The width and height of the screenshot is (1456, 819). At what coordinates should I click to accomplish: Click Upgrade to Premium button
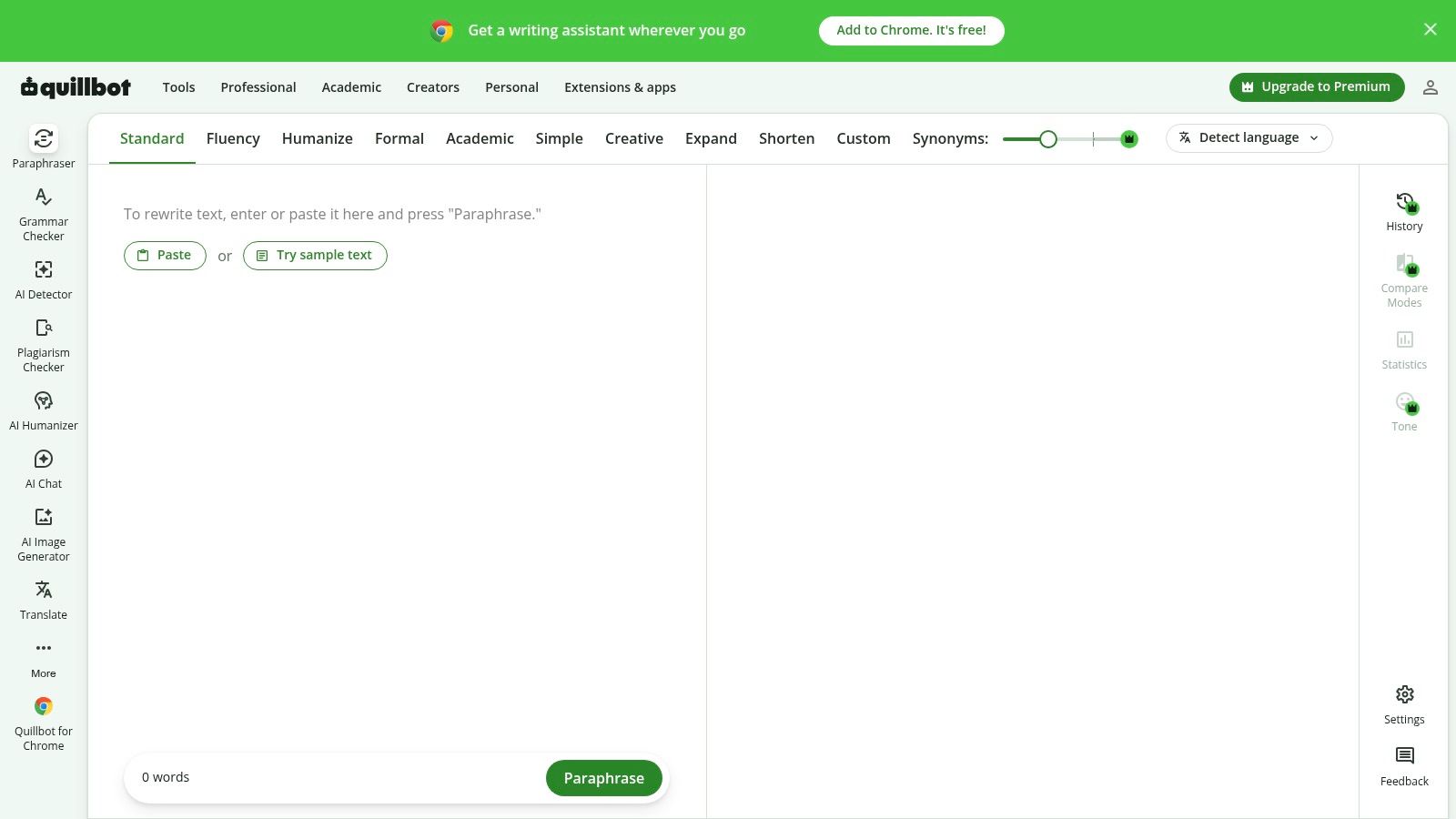point(1317,87)
